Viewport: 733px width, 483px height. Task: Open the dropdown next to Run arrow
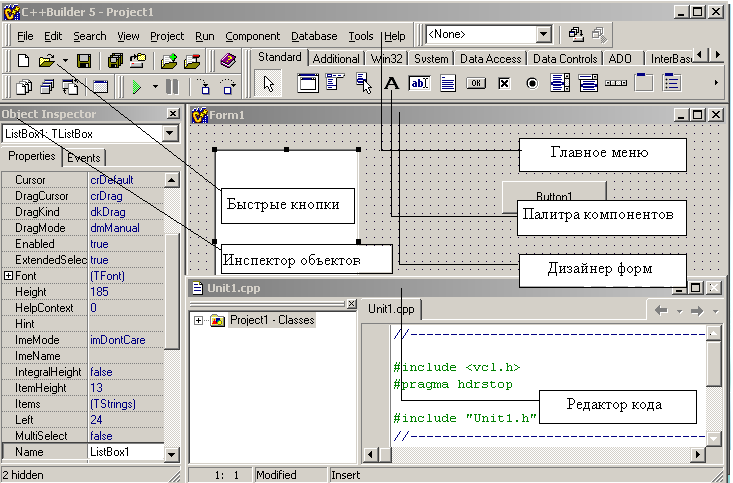pyautogui.click(x=155, y=87)
